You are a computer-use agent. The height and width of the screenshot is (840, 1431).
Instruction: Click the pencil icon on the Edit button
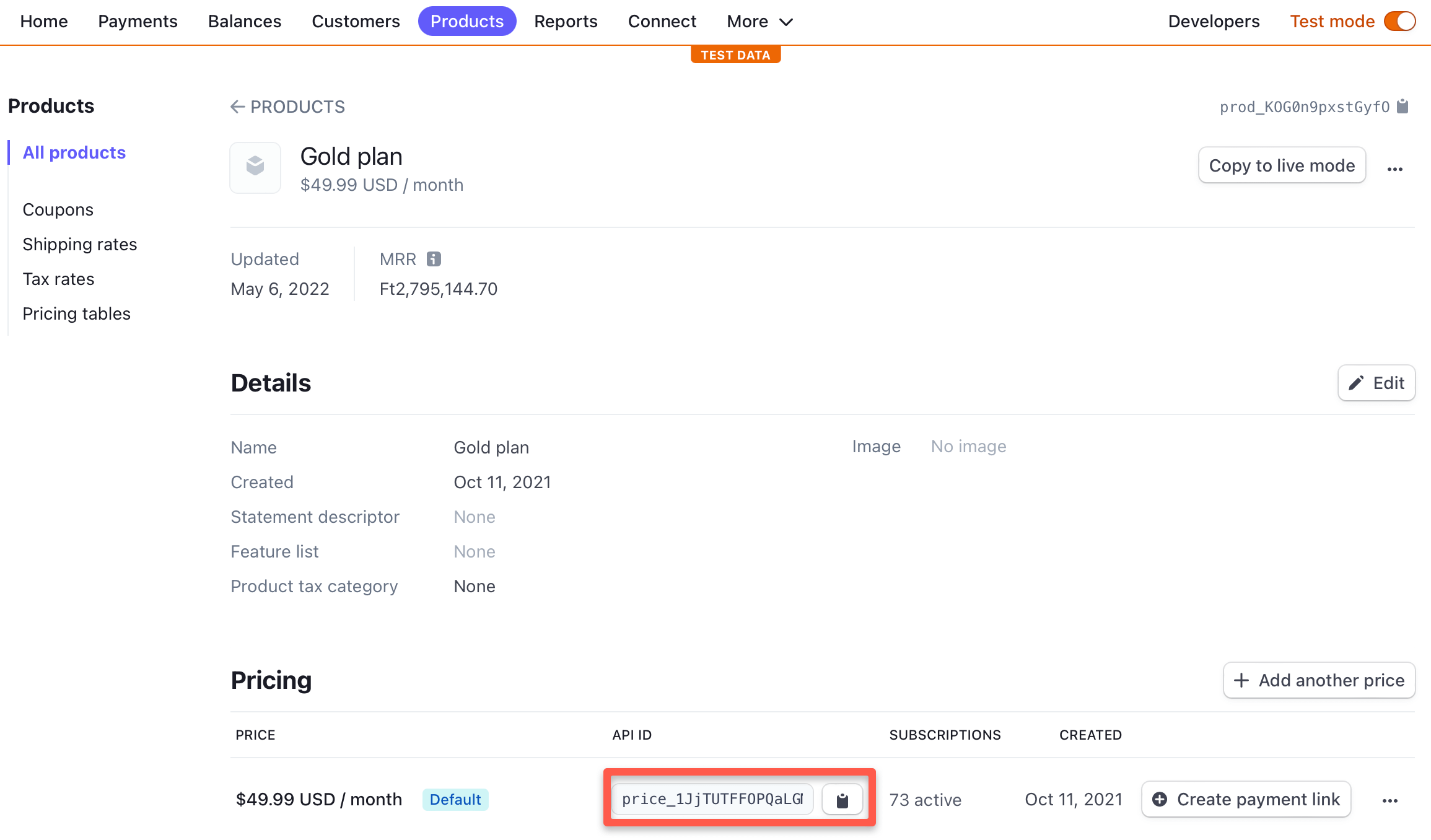point(1356,383)
